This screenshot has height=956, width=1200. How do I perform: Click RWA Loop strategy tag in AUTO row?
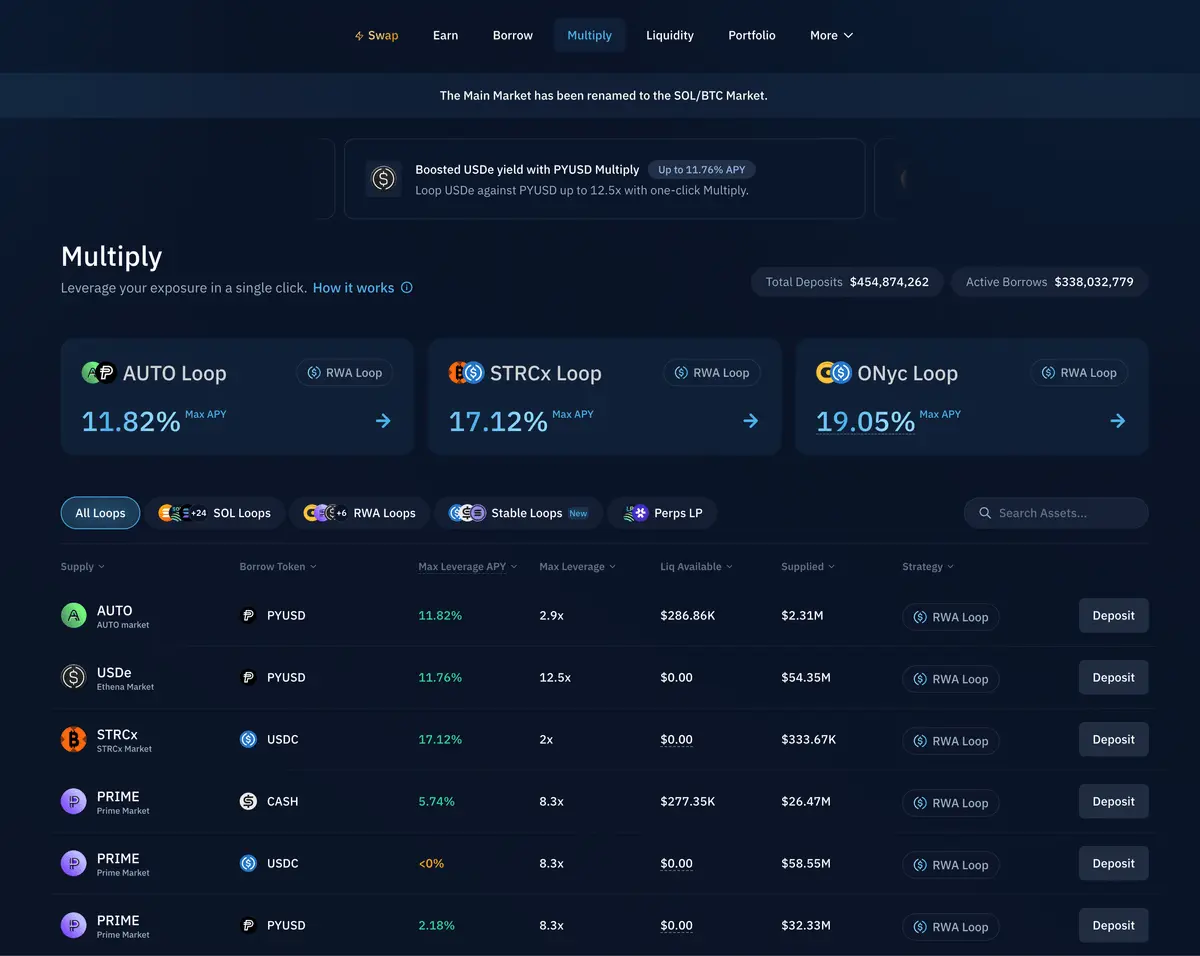tap(951, 617)
